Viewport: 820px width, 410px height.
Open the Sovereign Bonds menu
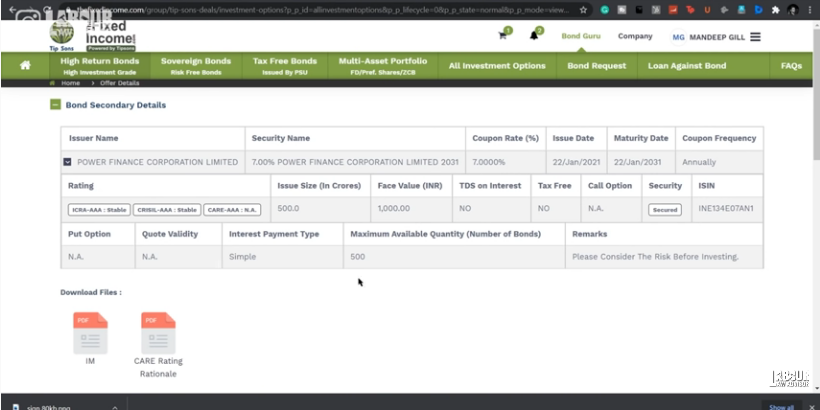[x=196, y=65]
